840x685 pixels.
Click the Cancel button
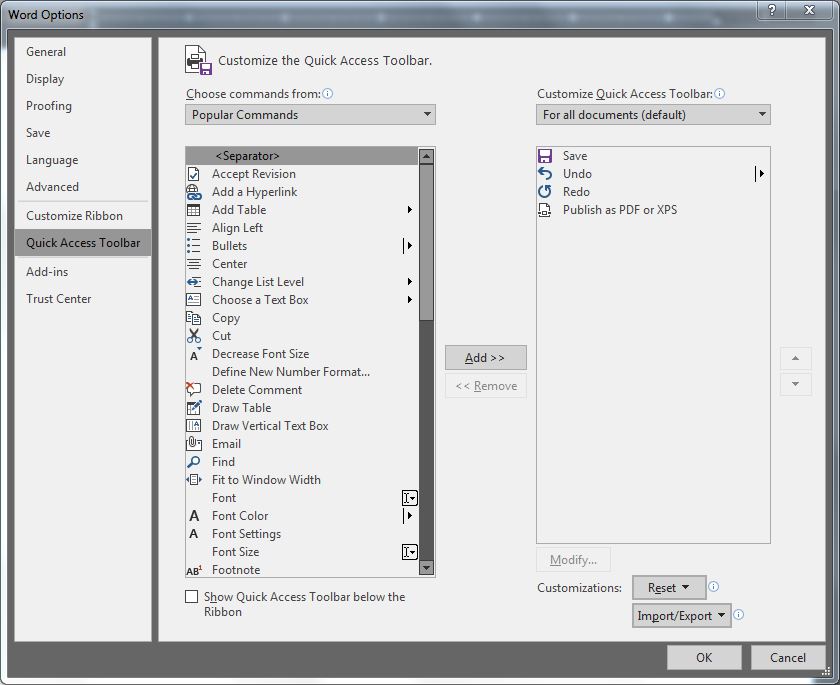(x=788, y=658)
